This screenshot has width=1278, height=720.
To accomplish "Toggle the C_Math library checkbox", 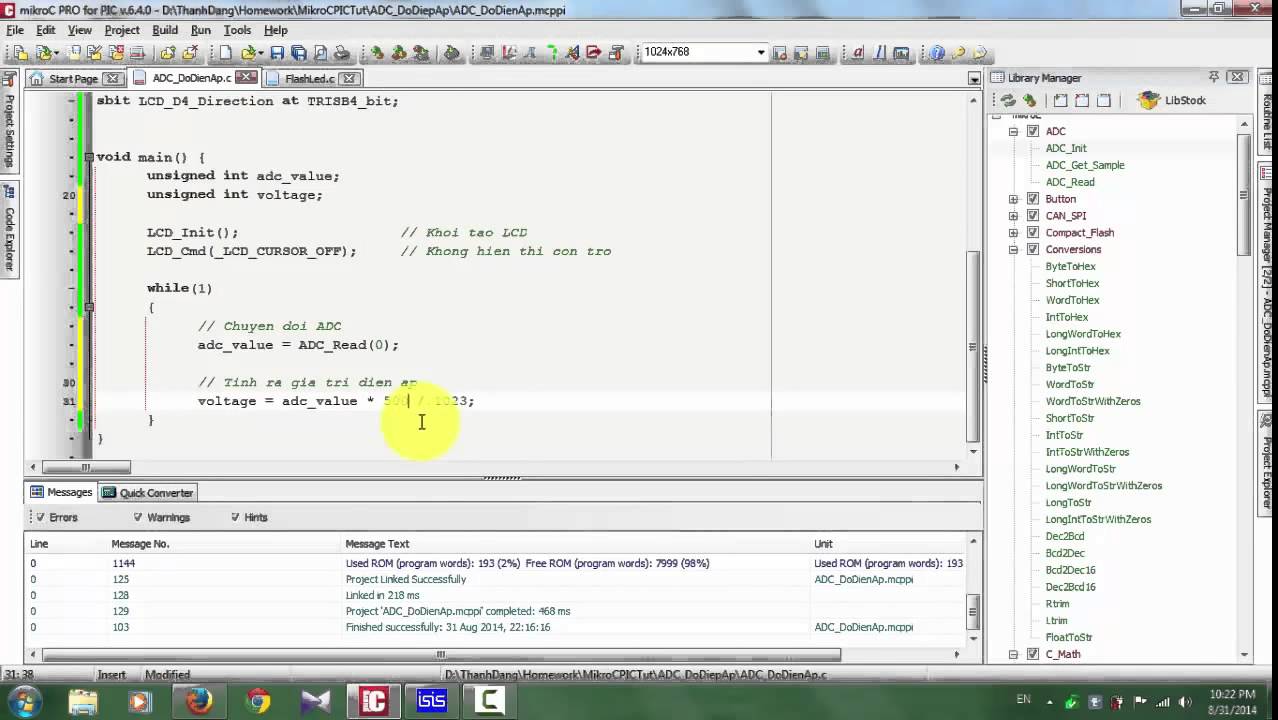I will 1033,655.
